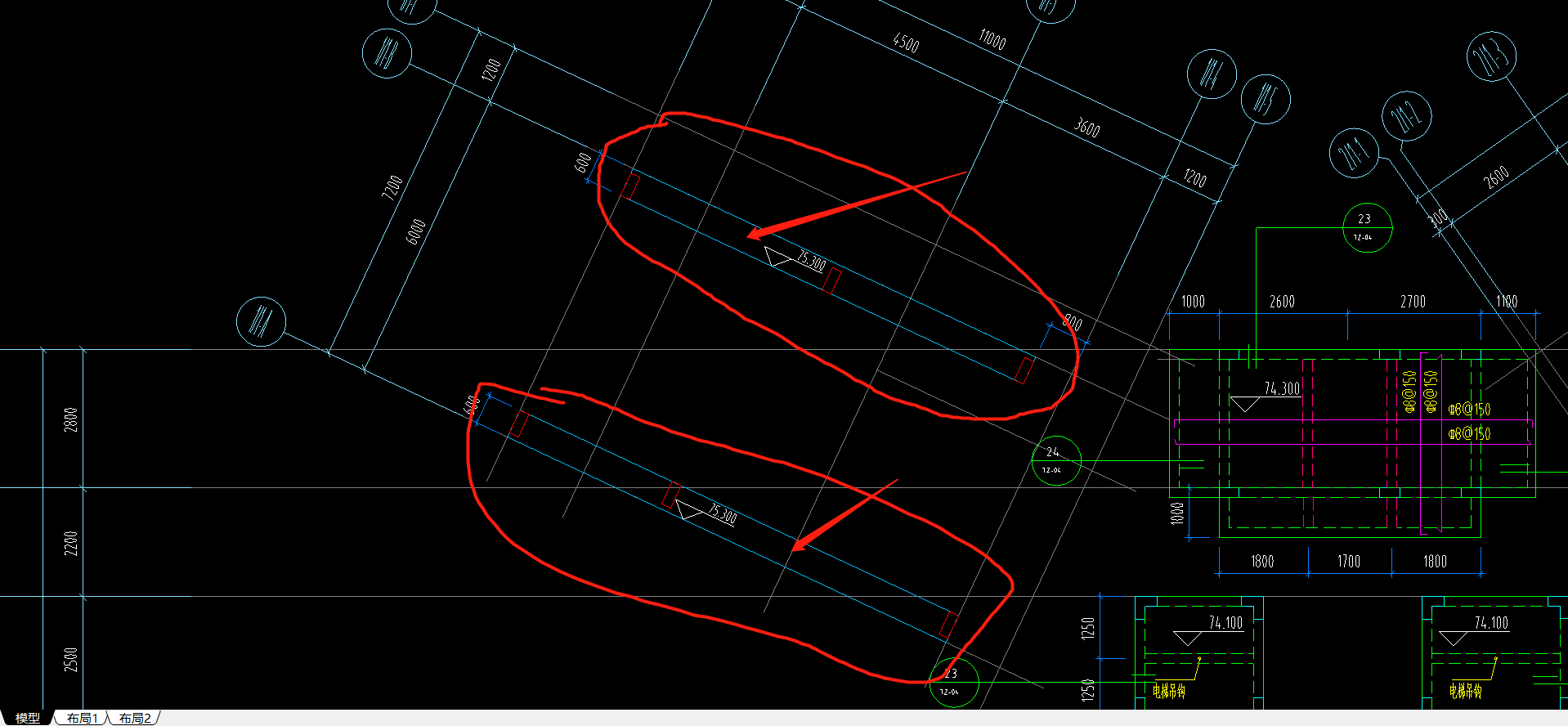This screenshot has height=726, width=1568.
Task: Open the 布局1 layout tab
Action: tap(83, 718)
